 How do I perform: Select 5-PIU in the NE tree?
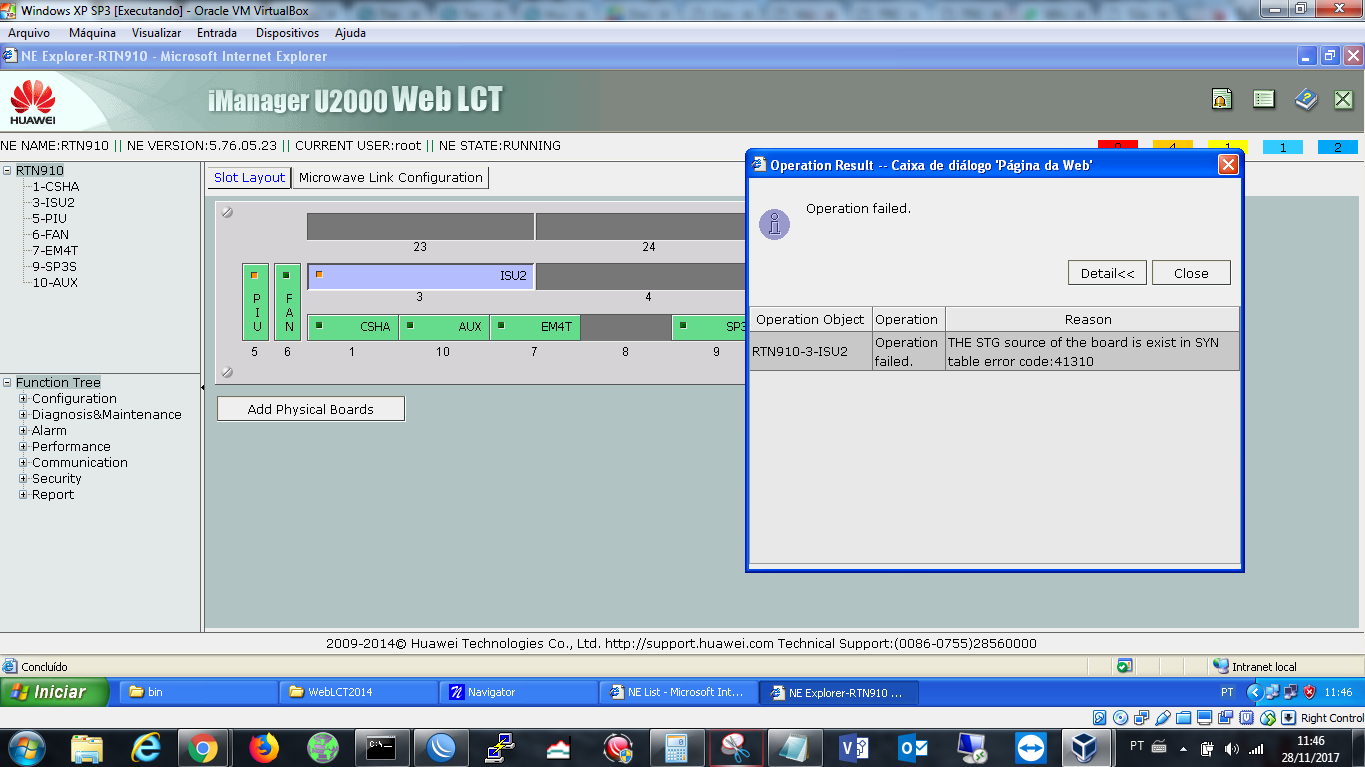(x=49, y=218)
